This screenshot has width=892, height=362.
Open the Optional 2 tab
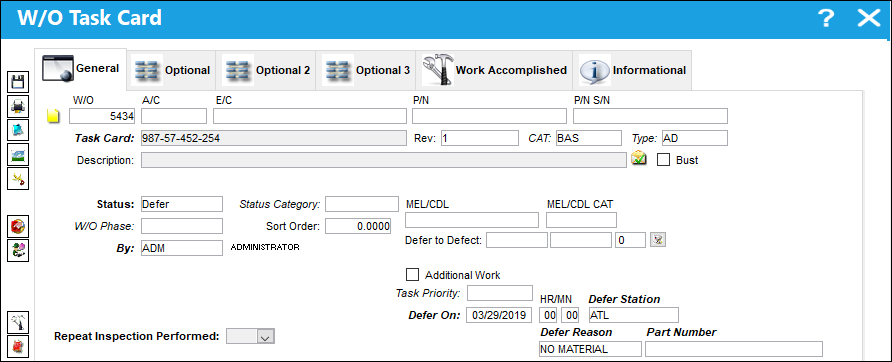pyautogui.click(x=266, y=71)
